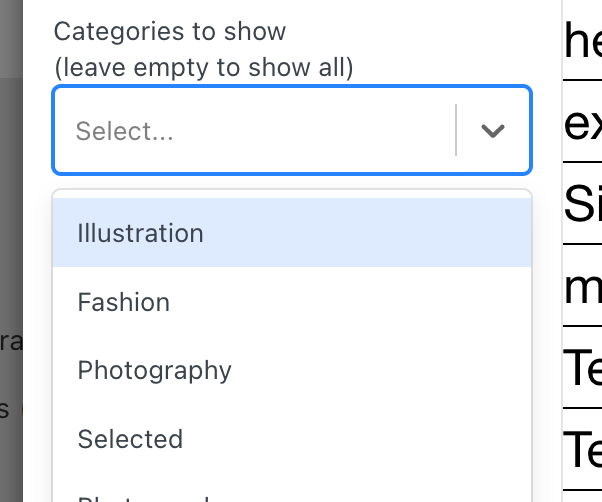Click the row starting with "m"
The width and height of the screenshot is (602, 502).
pos(583,287)
